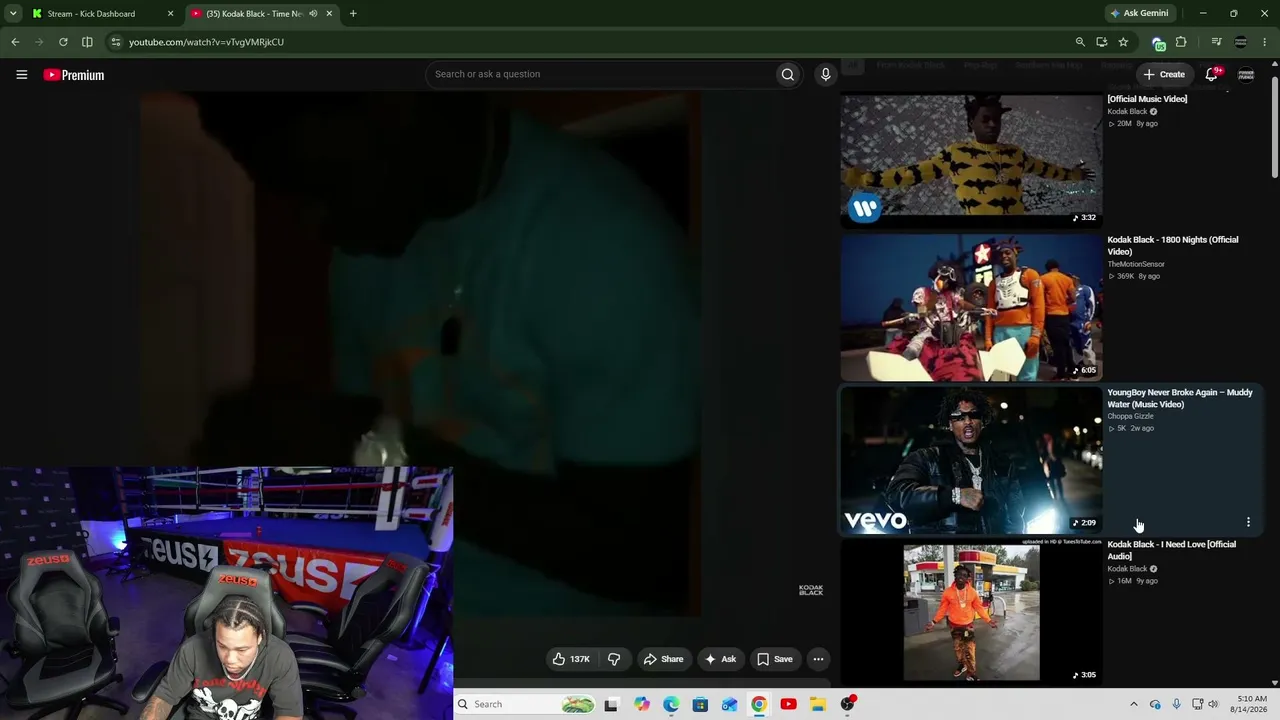Share the current video
The width and height of the screenshot is (1280, 720).
664,659
